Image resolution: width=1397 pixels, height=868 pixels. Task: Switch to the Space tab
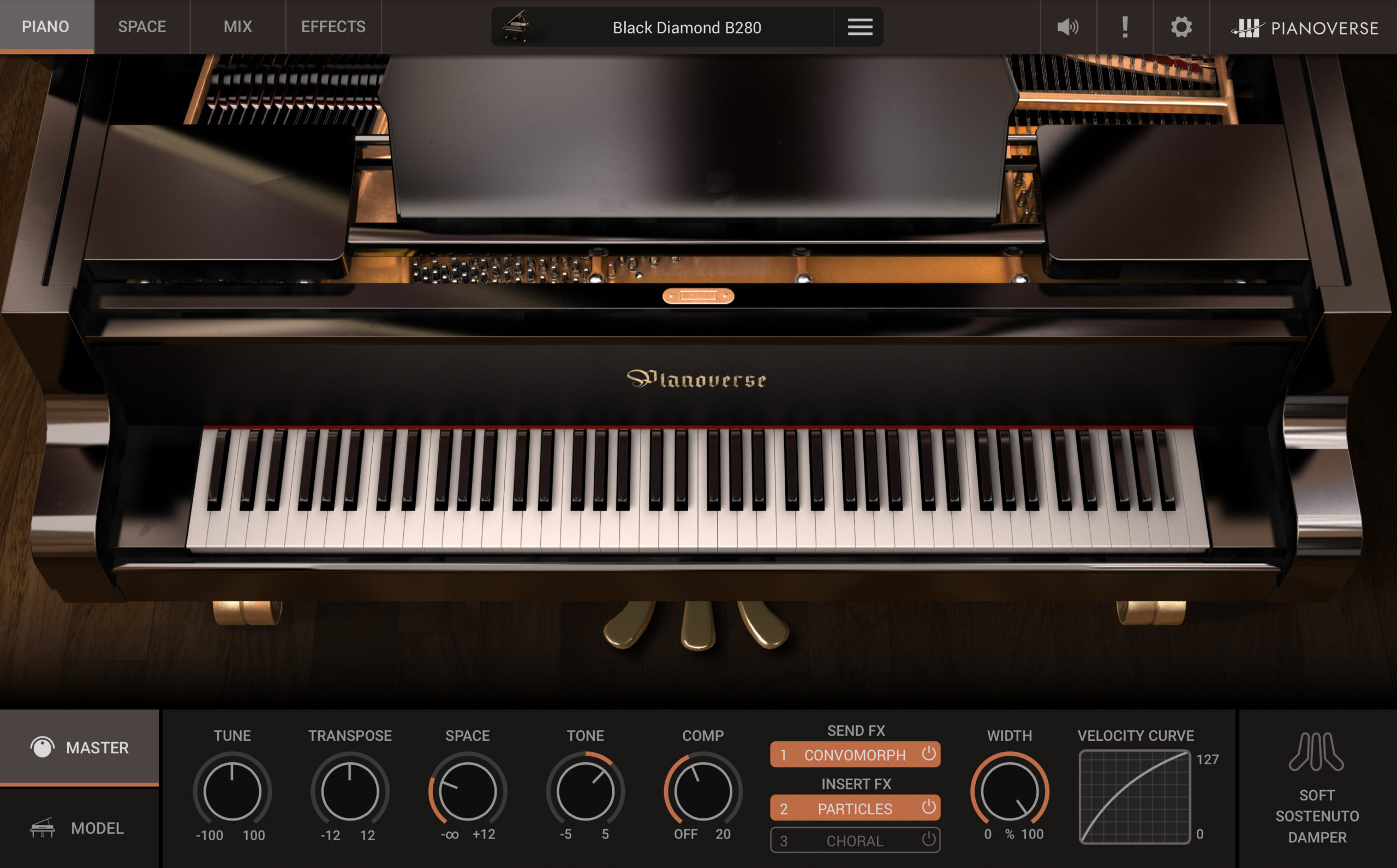142,26
